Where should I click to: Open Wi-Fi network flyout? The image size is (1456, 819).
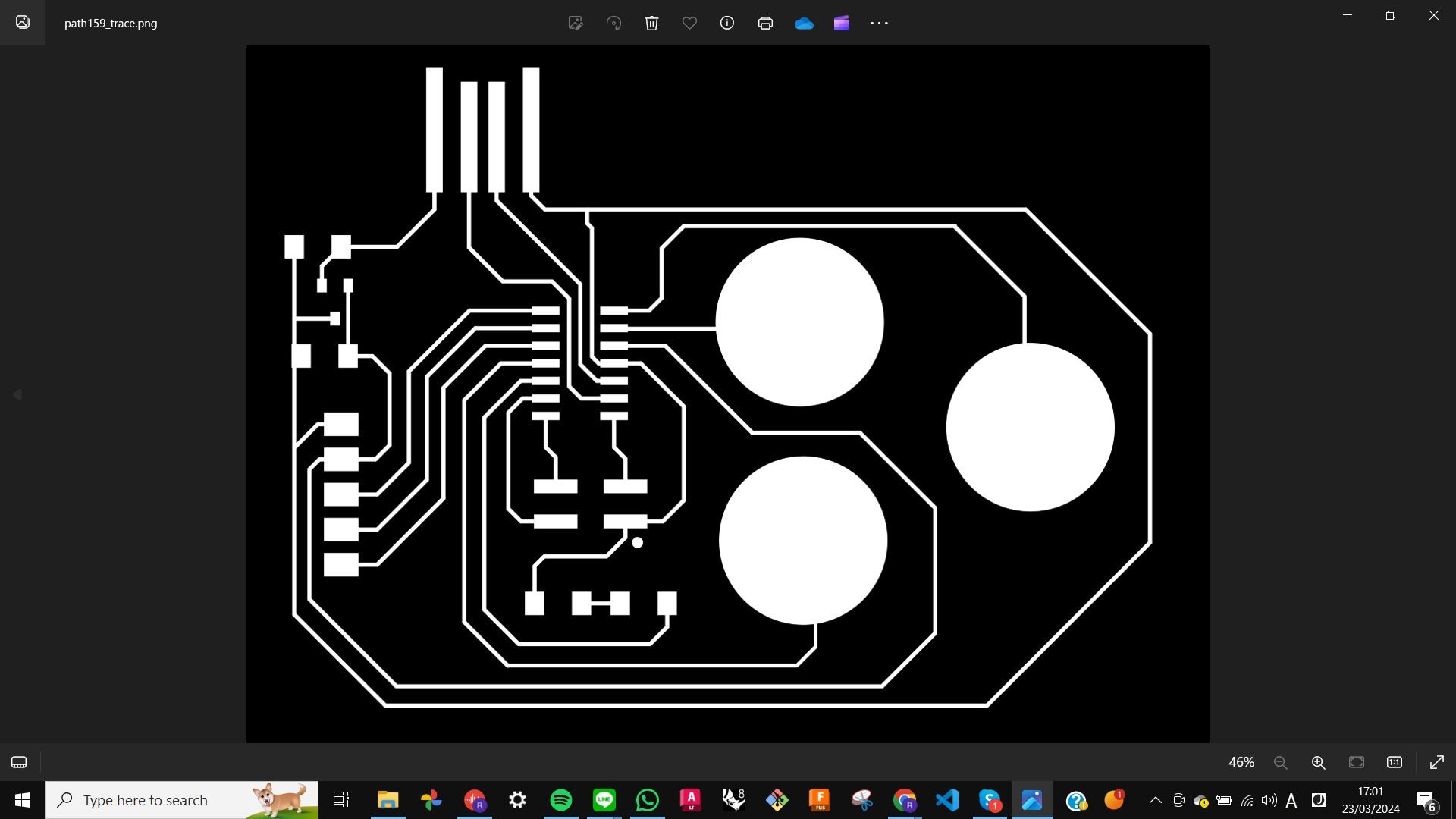pos(1247,800)
